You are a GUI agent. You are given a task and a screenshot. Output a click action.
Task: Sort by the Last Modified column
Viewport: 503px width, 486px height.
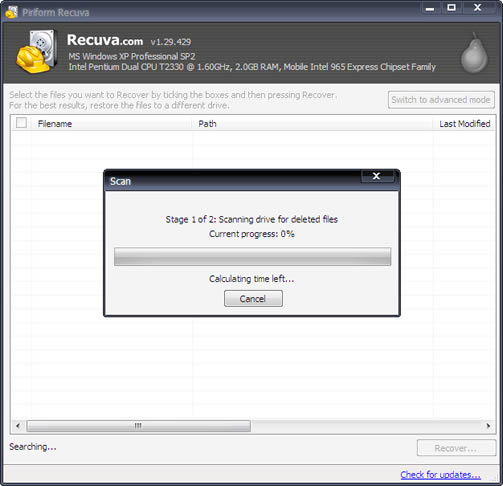click(465, 124)
